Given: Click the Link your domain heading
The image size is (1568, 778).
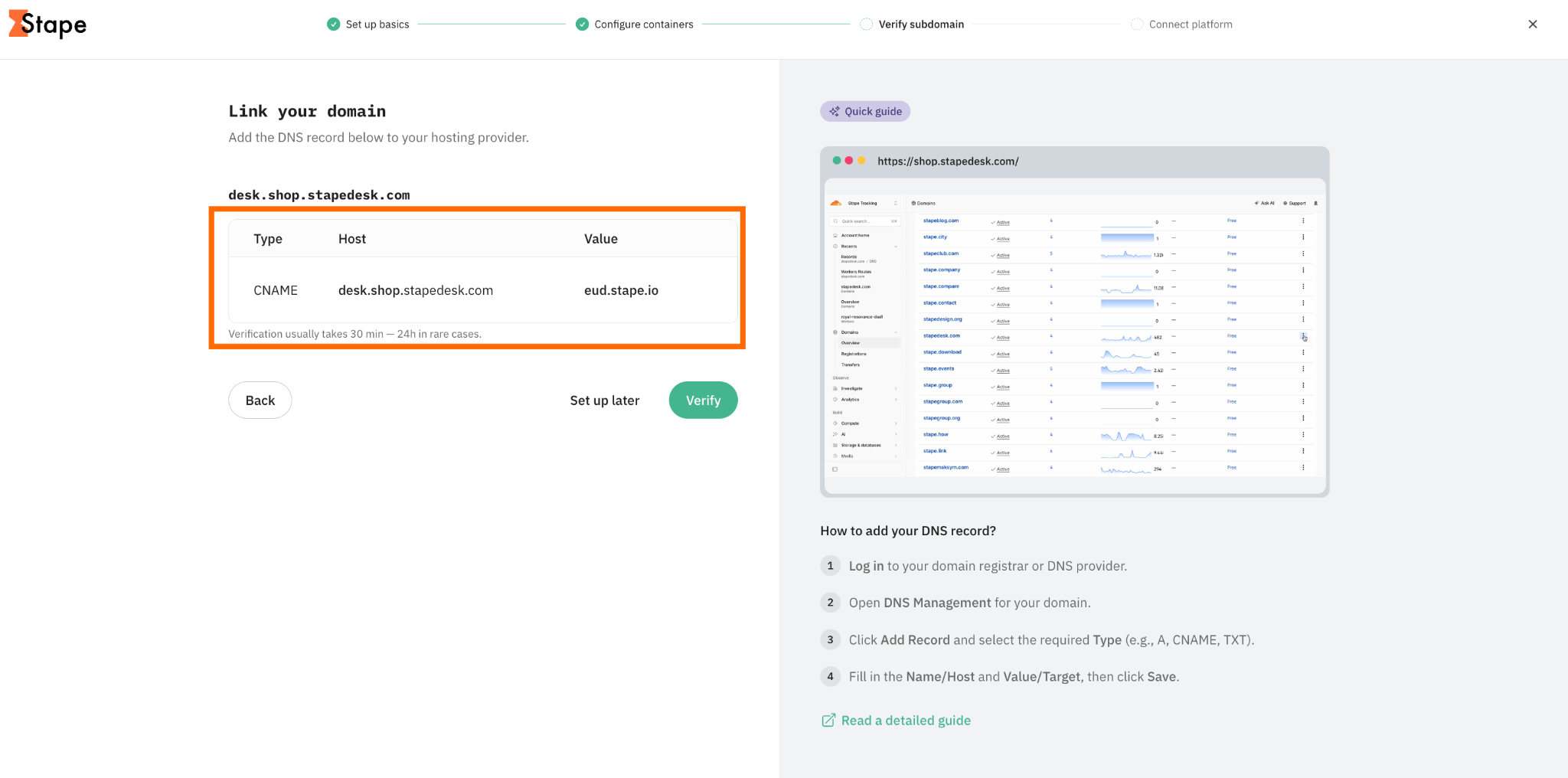Looking at the screenshot, I should coord(307,112).
